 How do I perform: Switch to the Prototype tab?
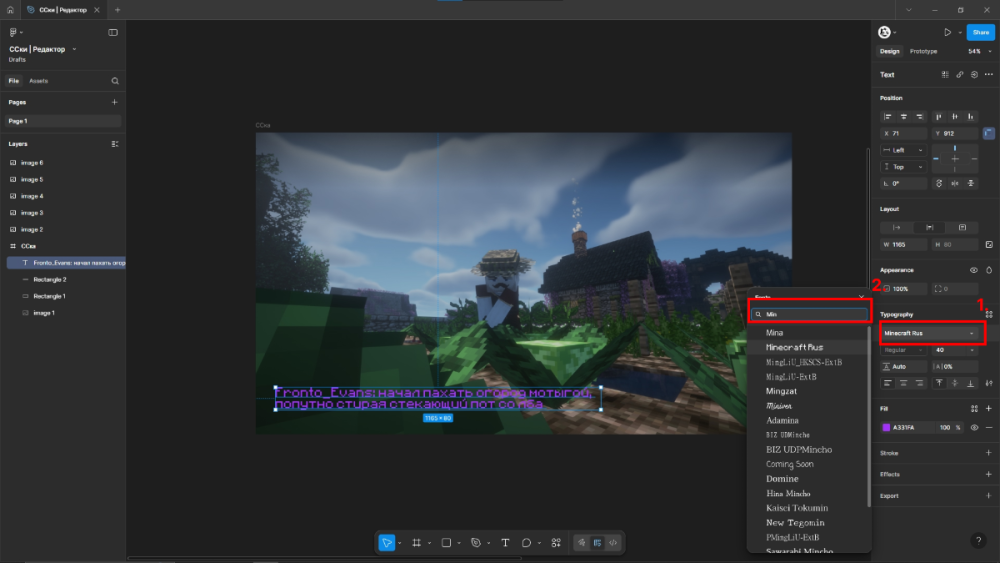[923, 51]
